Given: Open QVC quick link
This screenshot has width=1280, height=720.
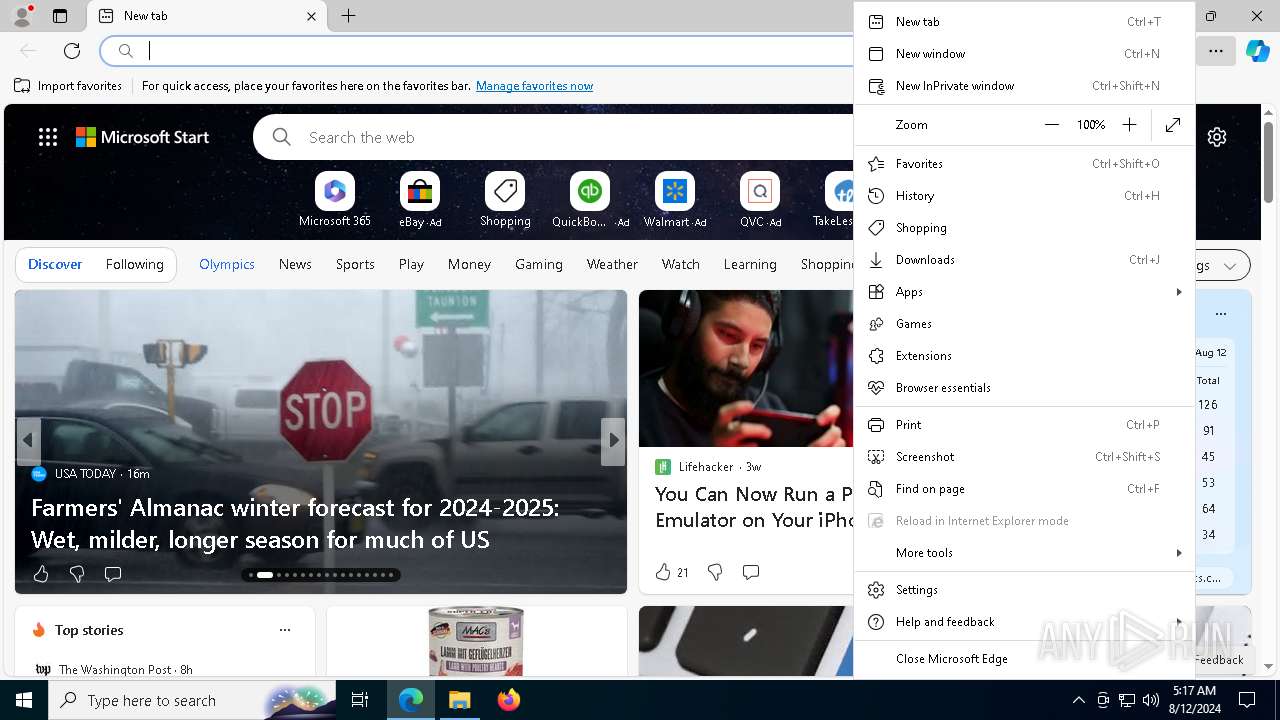Looking at the screenshot, I should point(760,200).
